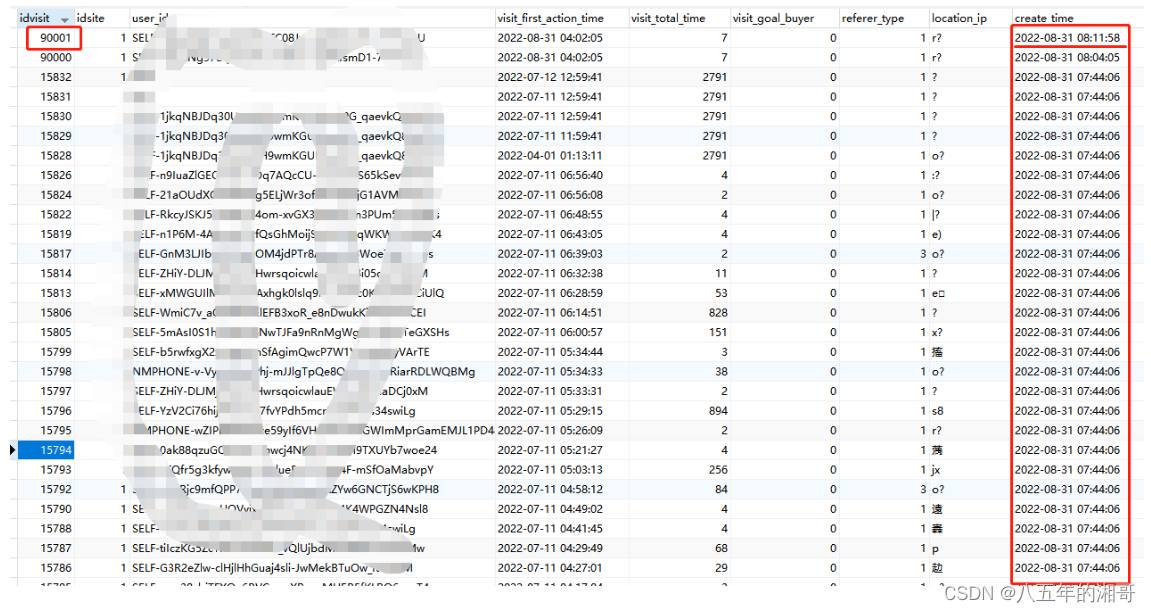This screenshot has width=1151, height=613.
Task: Click first action time 2022-07-11 04:27:01
Action: [x=550, y=568]
